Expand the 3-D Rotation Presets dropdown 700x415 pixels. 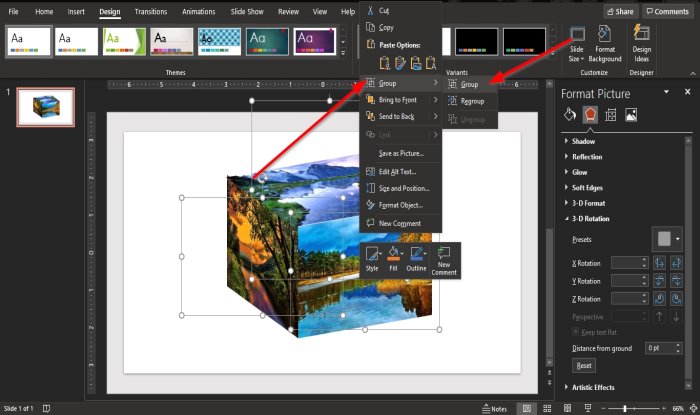pyautogui.click(x=666, y=239)
